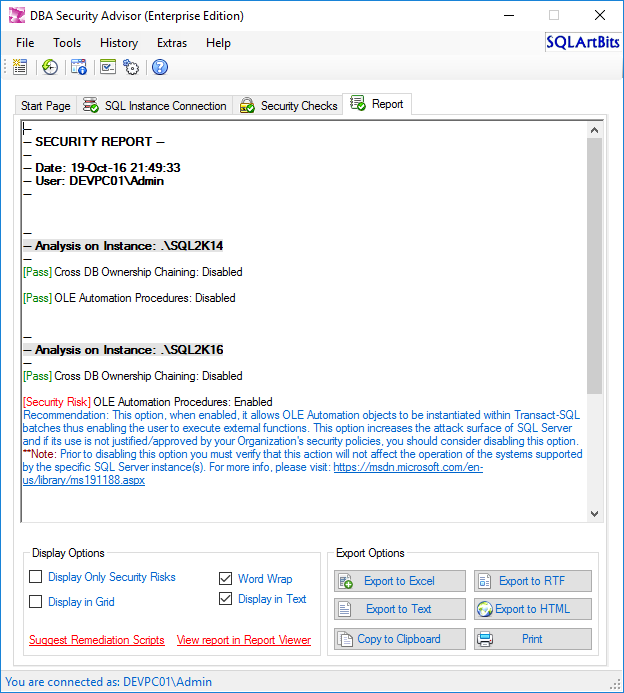The image size is (624, 693).
Task: Open the gear settings toolbar icon
Action: click(x=131, y=67)
